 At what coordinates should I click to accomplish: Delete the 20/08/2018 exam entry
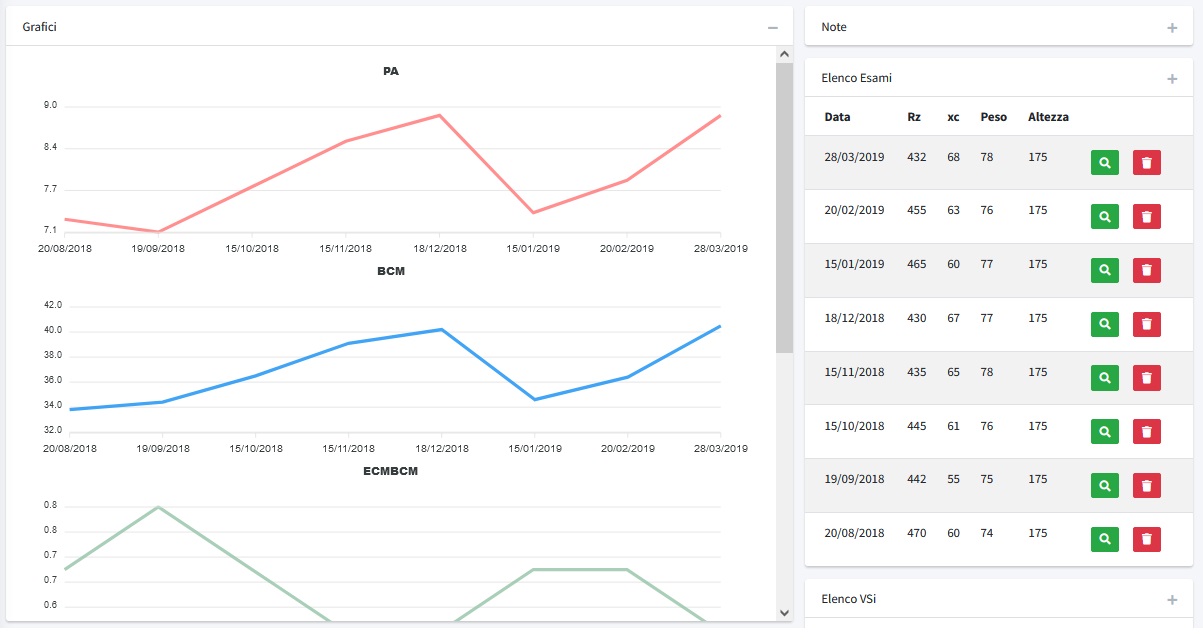point(1146,539)
